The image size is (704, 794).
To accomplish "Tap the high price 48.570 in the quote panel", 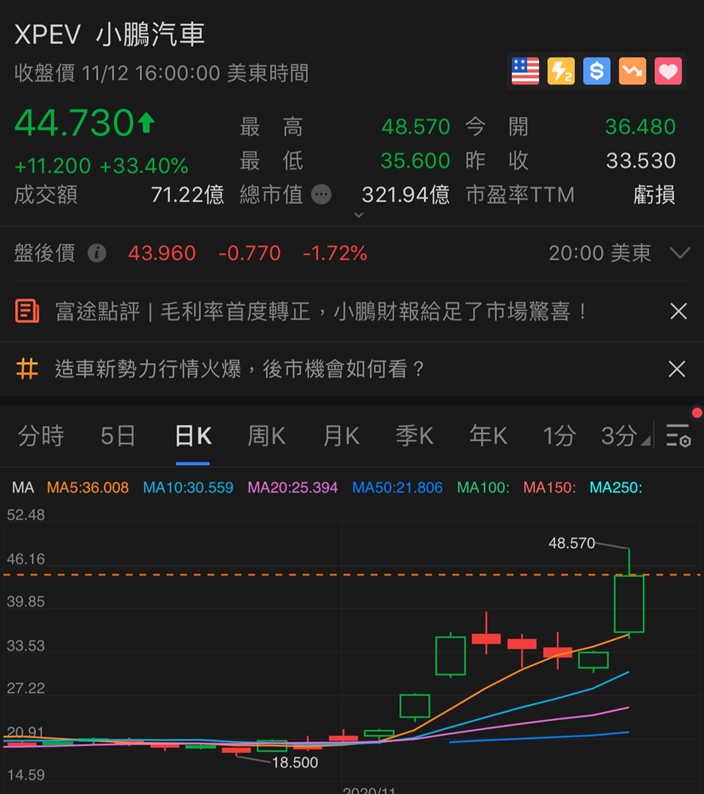I will click(x=415, y=127).
